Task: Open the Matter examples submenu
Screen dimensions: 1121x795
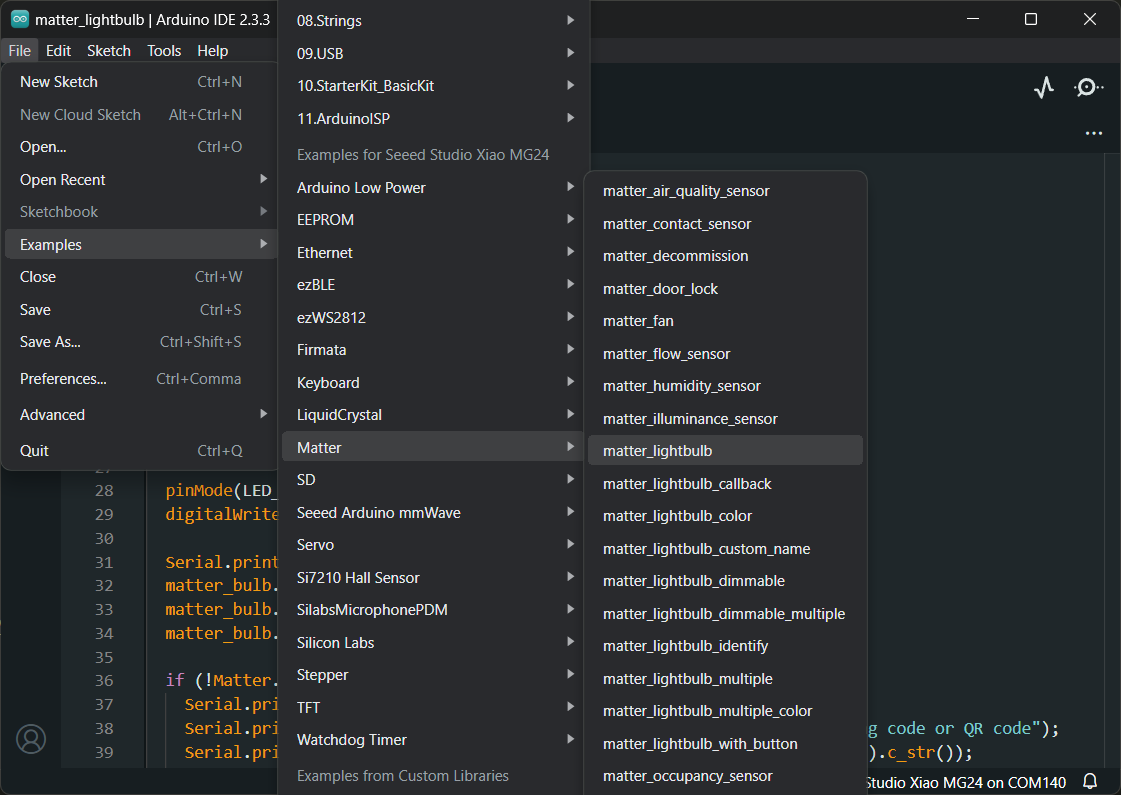Action: 434,448
